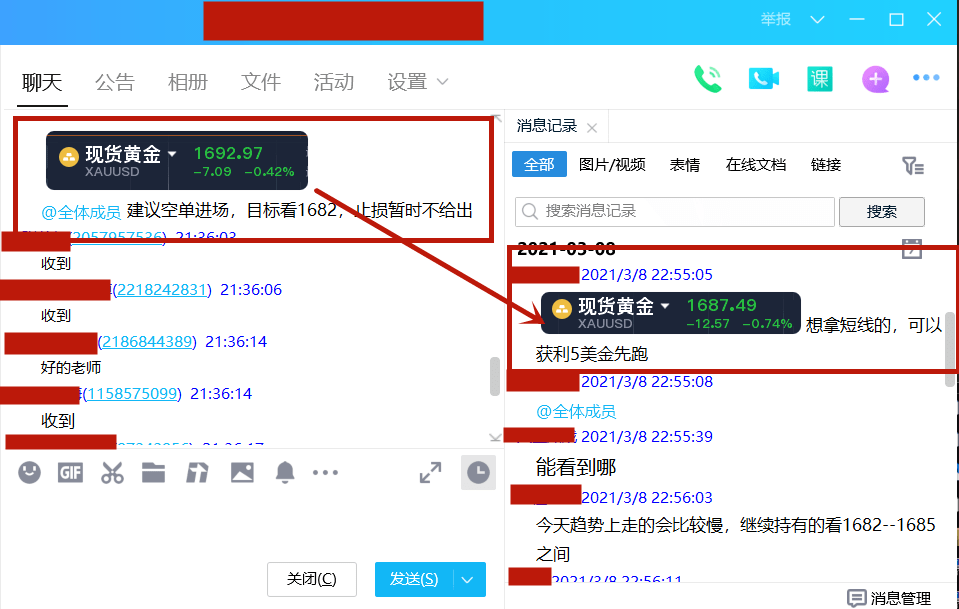Open the GIF selector
This screenshot has height=609, width=959.
point(70,472)
